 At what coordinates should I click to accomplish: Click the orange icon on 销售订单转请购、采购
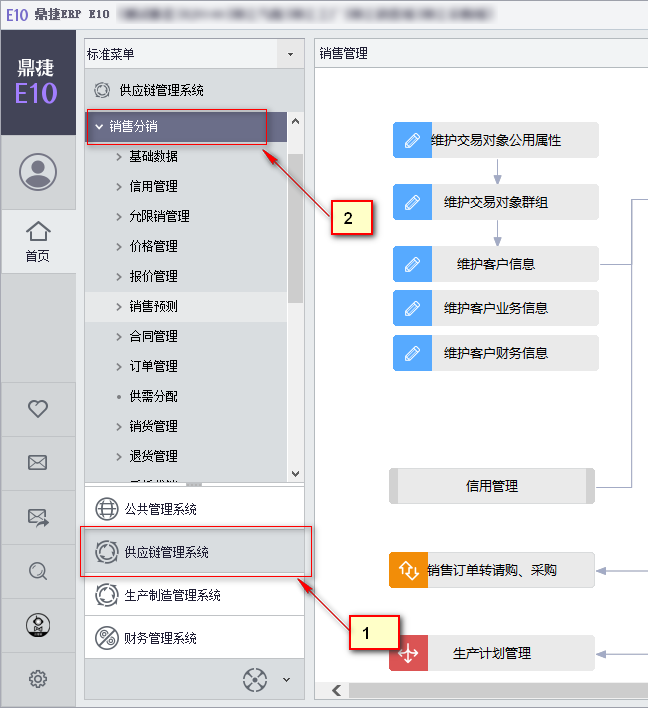(408, 570)
